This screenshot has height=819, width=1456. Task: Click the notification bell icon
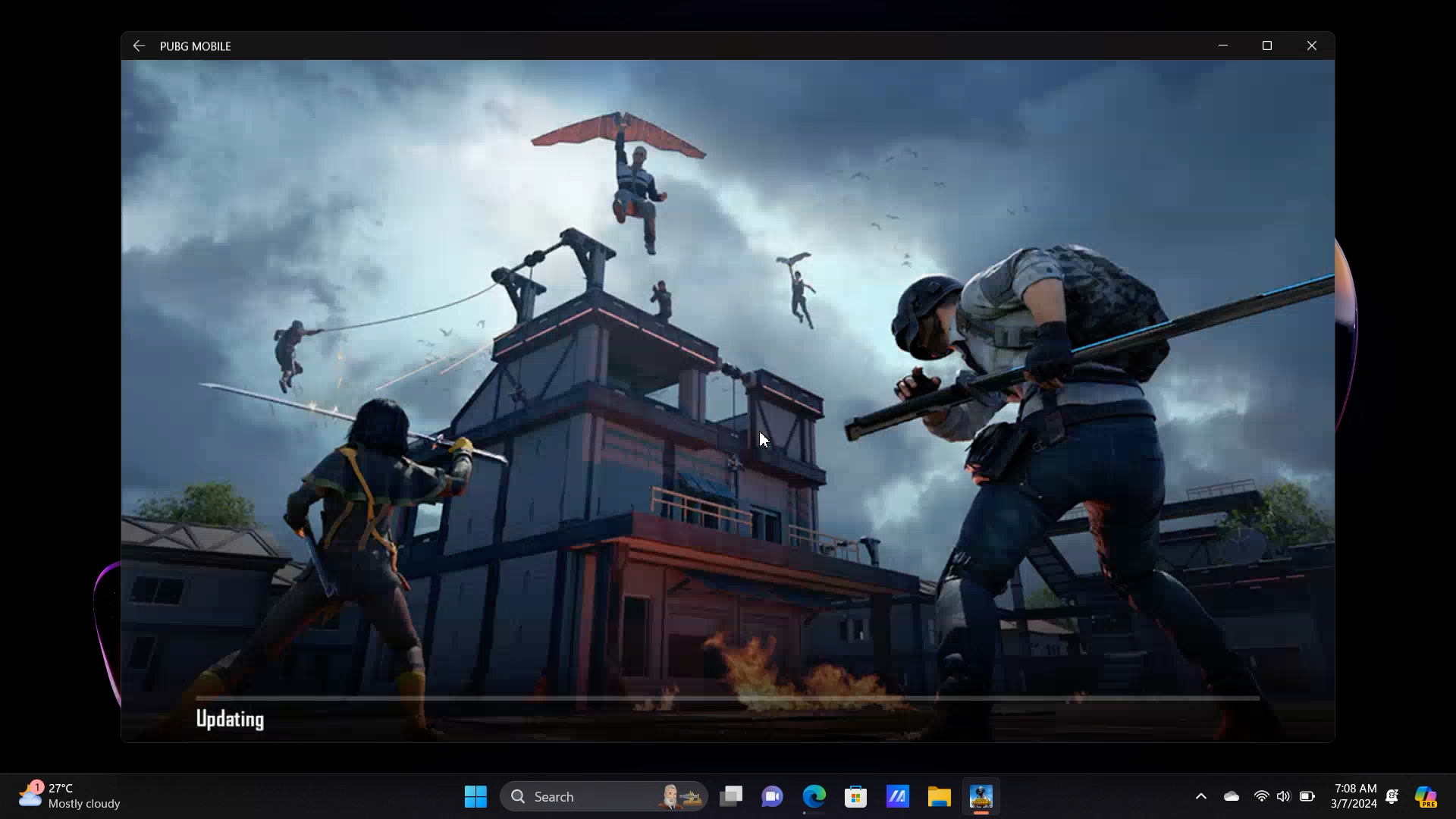1392,796
